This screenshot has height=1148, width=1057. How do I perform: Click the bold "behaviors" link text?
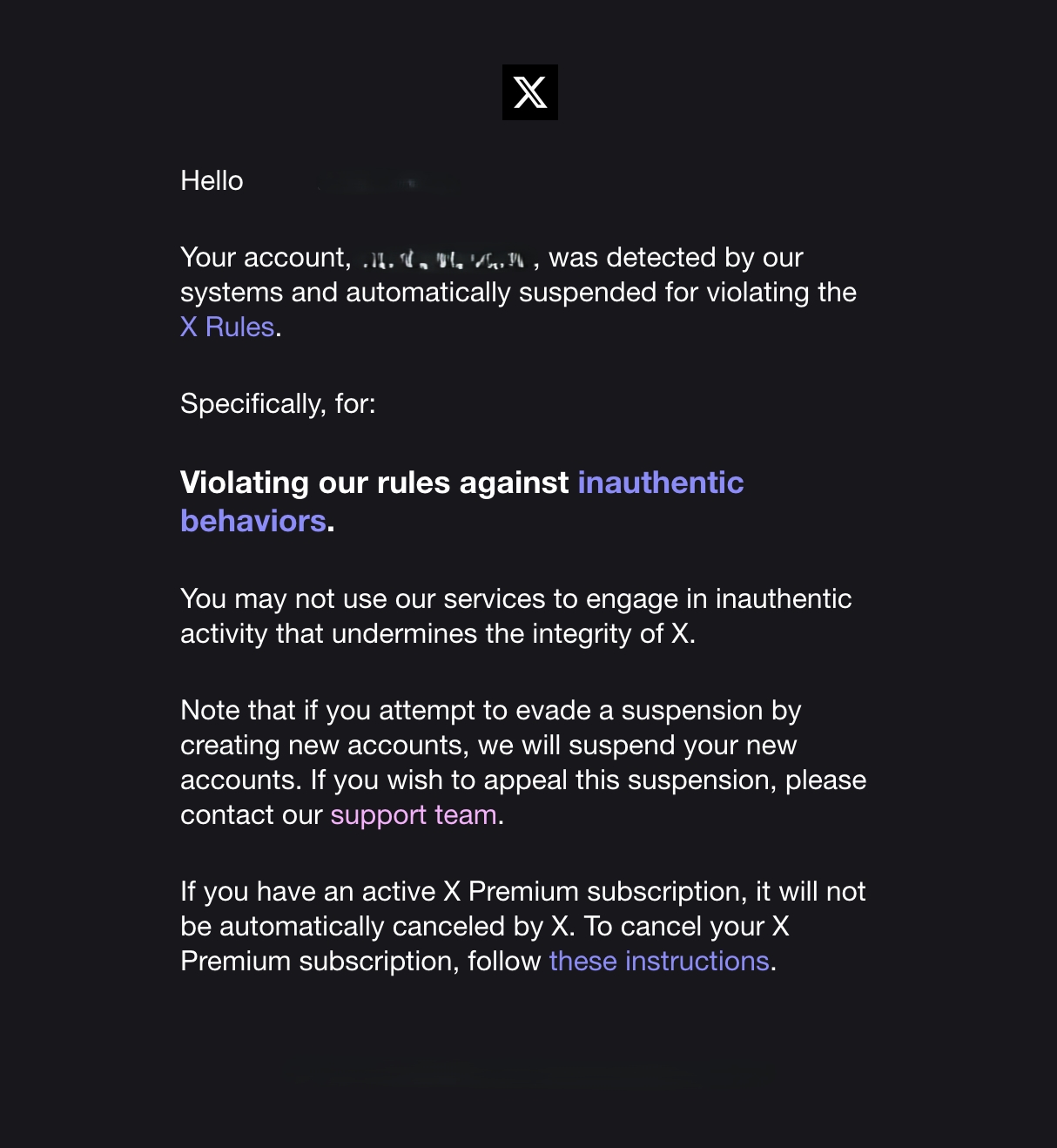point(252,521)
